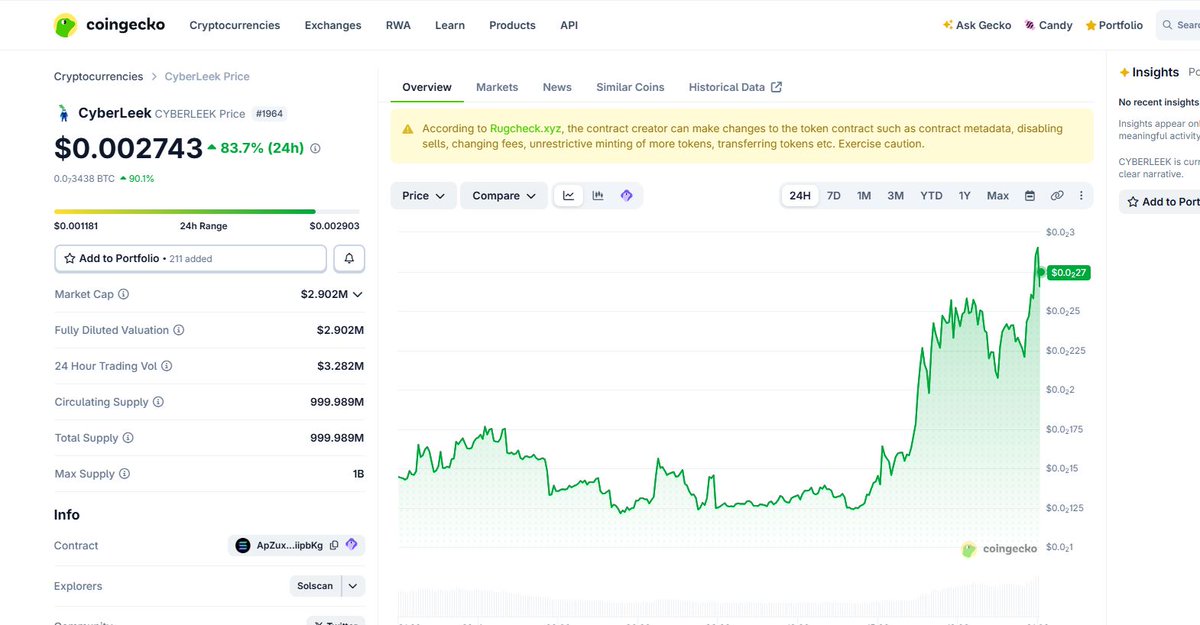Open Market Cap info tooltip icon

(x=124, y=294)
